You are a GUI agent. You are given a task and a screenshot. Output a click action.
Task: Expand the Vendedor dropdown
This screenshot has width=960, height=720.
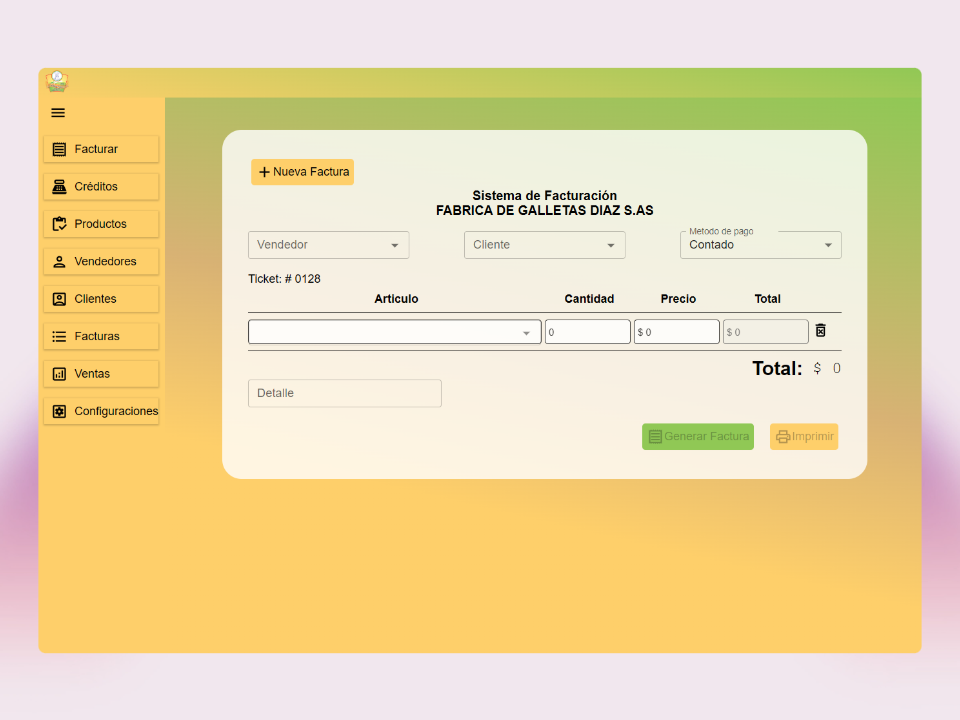328,245
